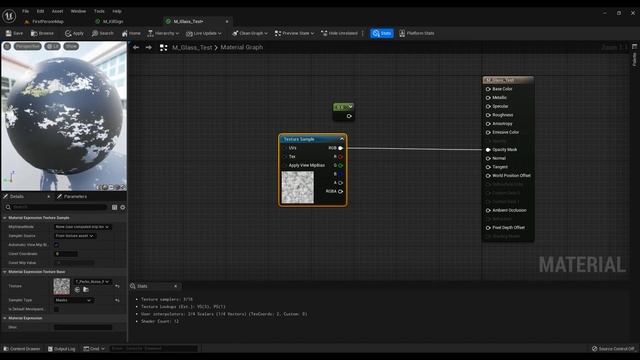
Task: Click the RGBA output pin
Action: click(340, 191)
